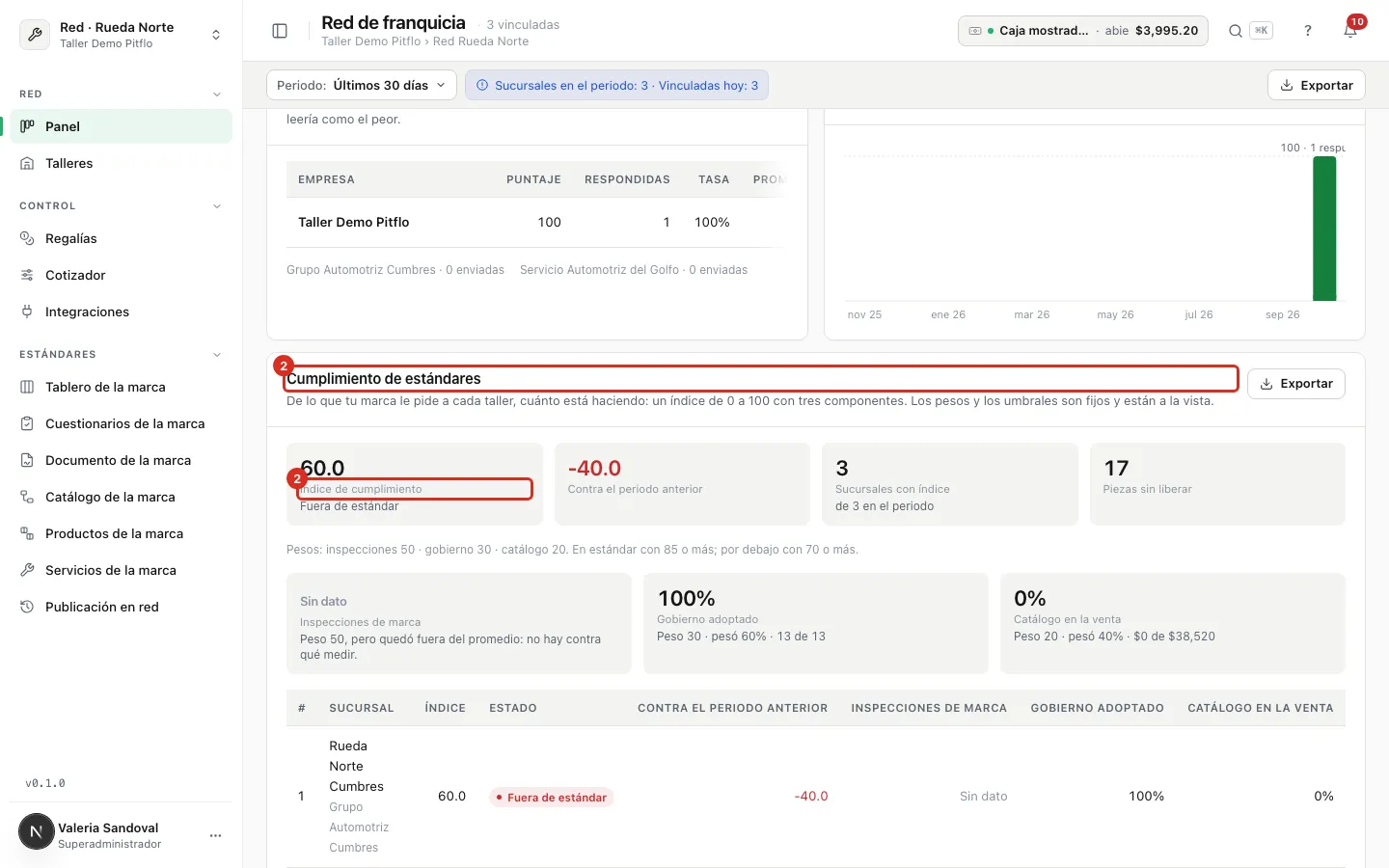Image resolution: width=1389 pixels, height=868 pixels.
Task: Open Servicios de la marca
Action: coord(122,570)
